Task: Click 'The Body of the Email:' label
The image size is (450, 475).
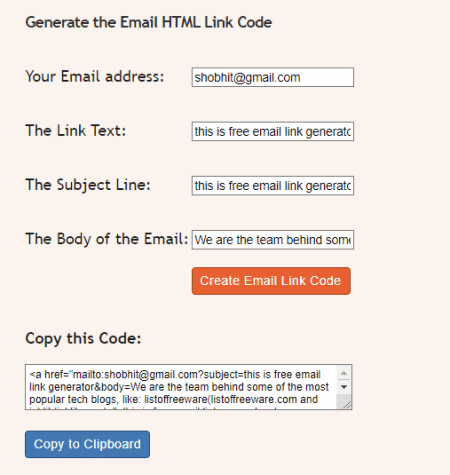Action: click(107, 239)
